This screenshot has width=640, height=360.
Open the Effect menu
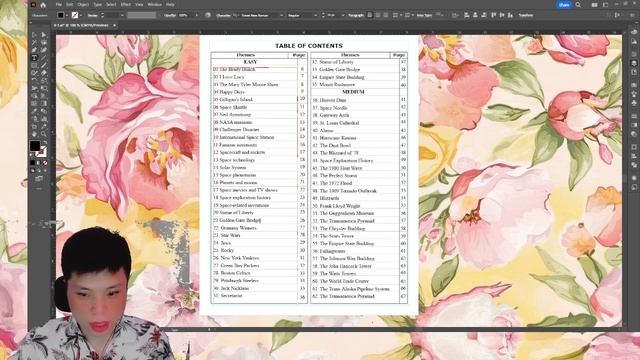pyautogui.click(x=125, y=5)
